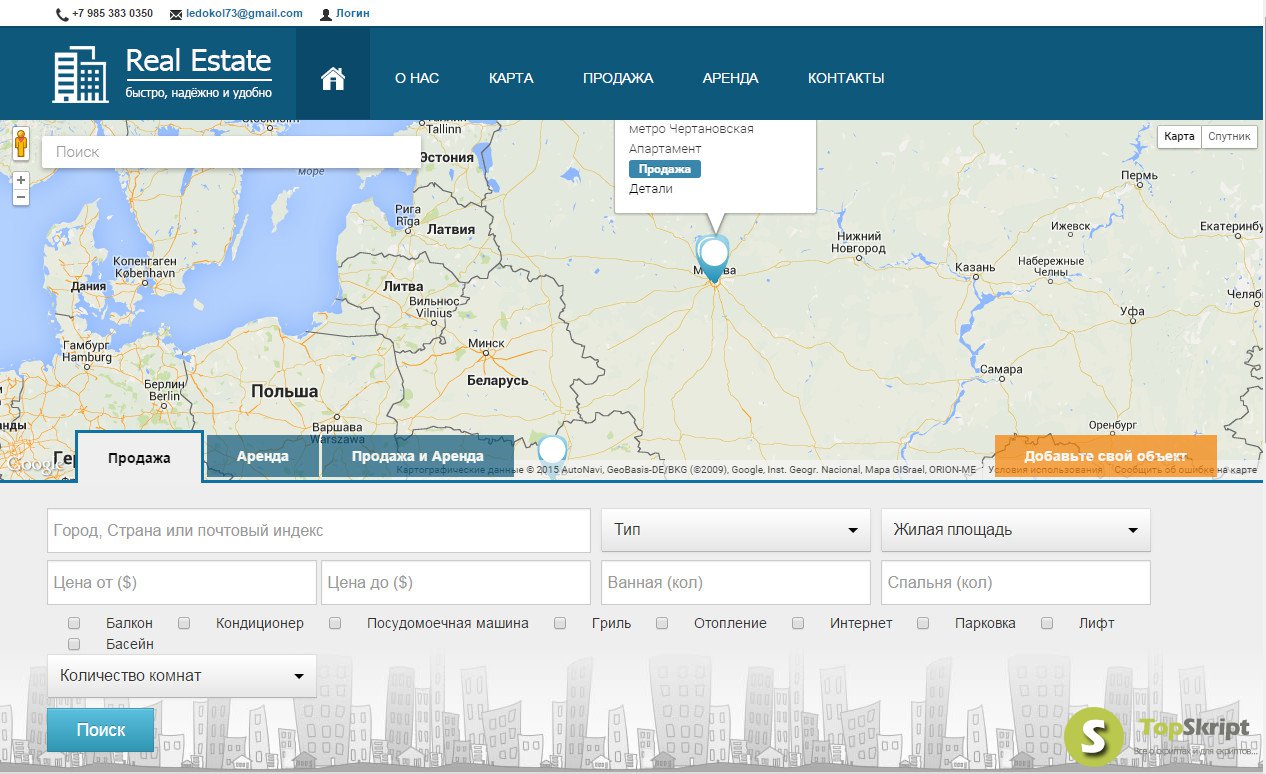Click the envelope email icon
The width and height of the screenshot is (1266, 774).
click(176, 14)
